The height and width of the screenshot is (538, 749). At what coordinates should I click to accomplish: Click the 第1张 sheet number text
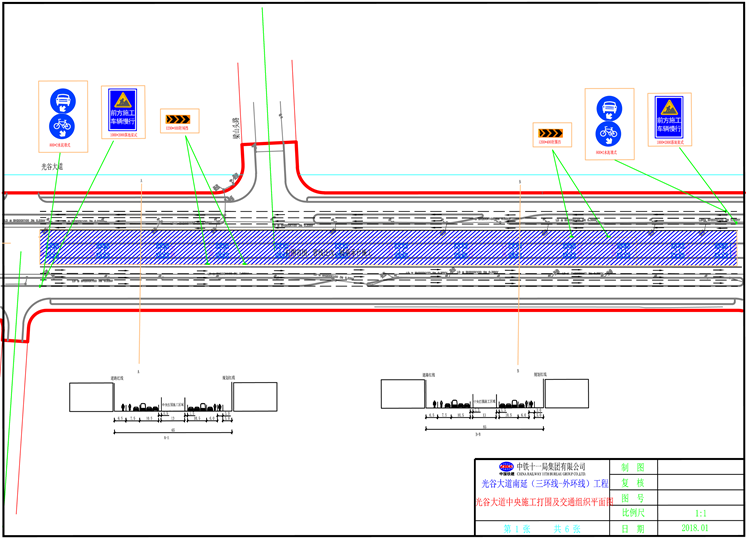coord(513,528)
